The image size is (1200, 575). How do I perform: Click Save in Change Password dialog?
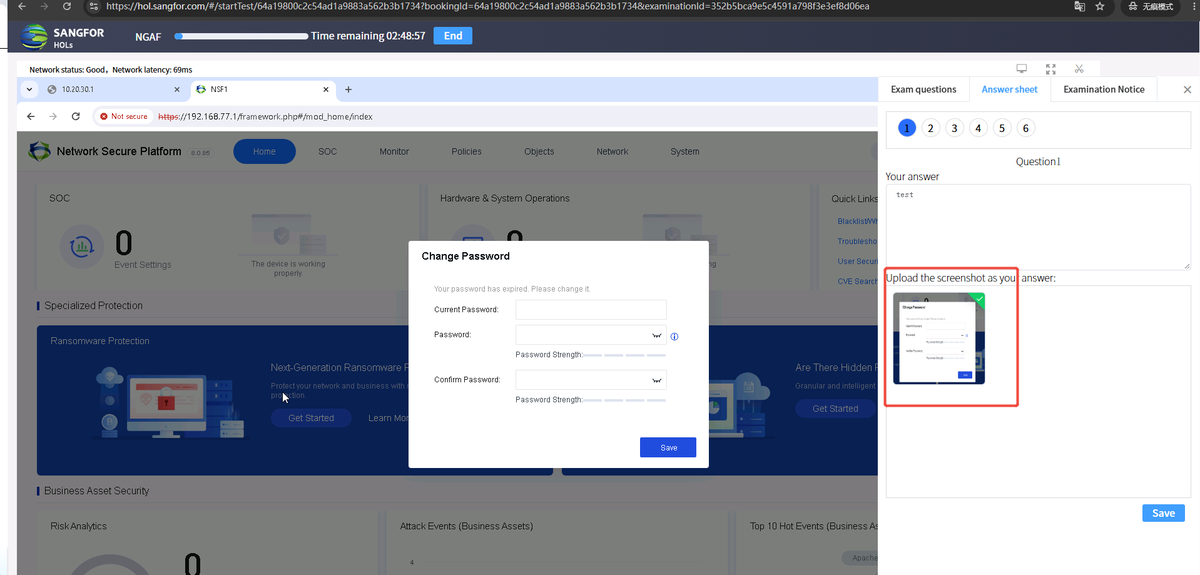[x=668, y=447]
